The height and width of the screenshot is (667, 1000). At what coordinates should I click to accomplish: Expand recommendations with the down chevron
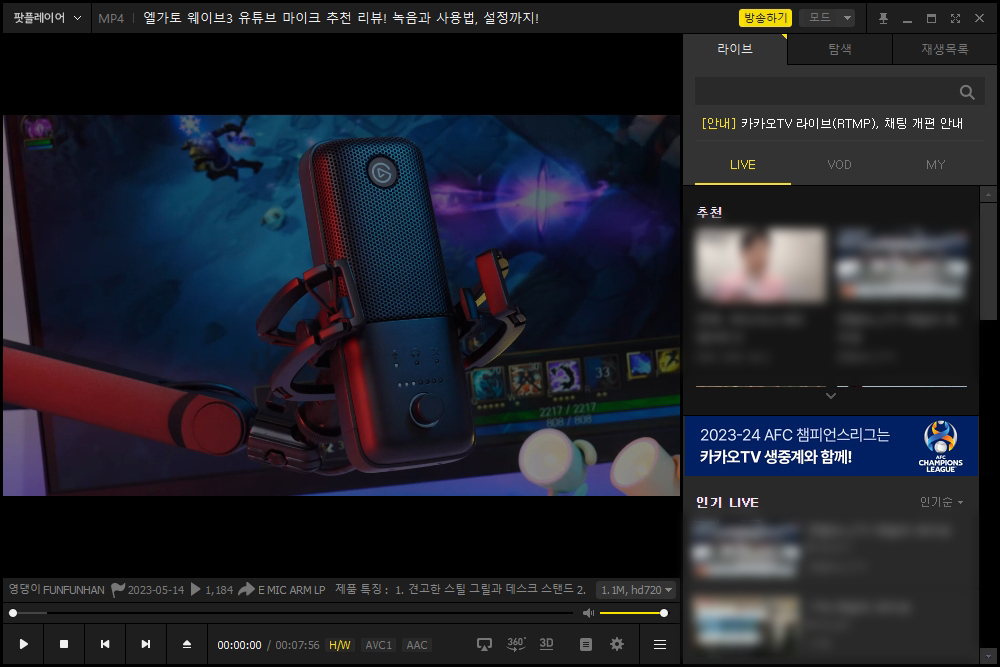(x=830, y=396)
